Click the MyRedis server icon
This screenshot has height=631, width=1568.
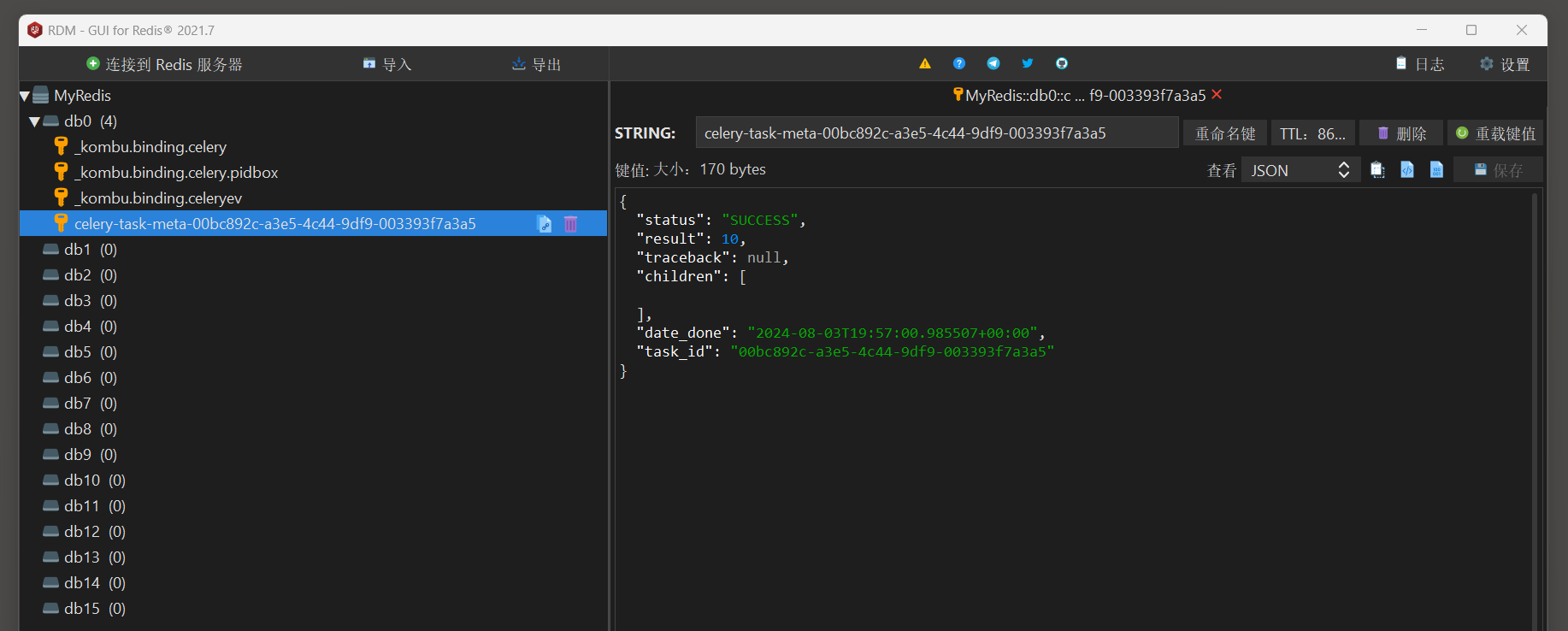pos(41,95)
